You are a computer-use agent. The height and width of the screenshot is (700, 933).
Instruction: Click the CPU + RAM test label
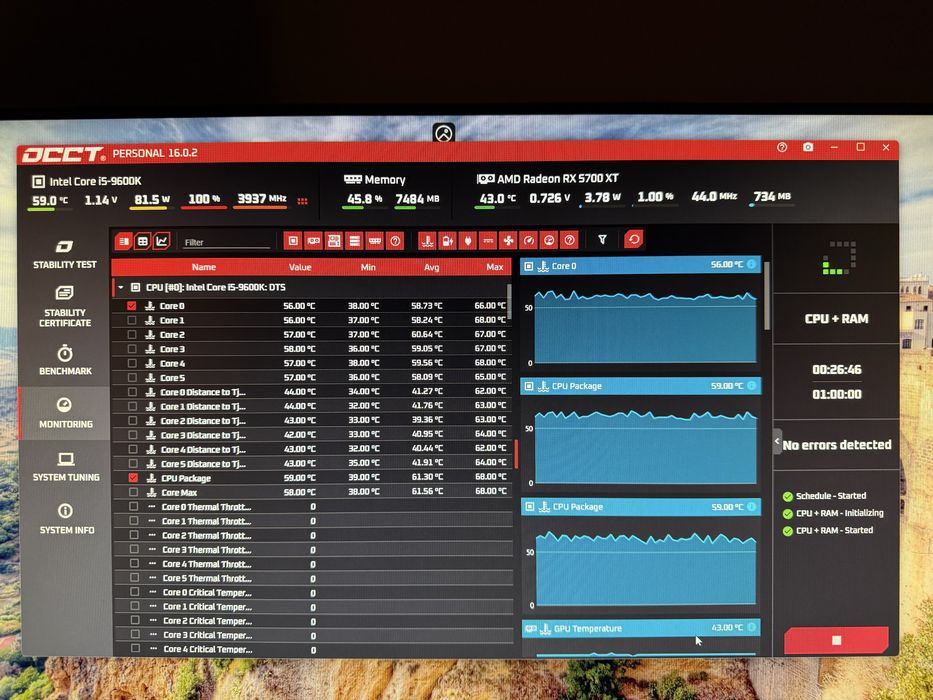(x=836, y=318)
